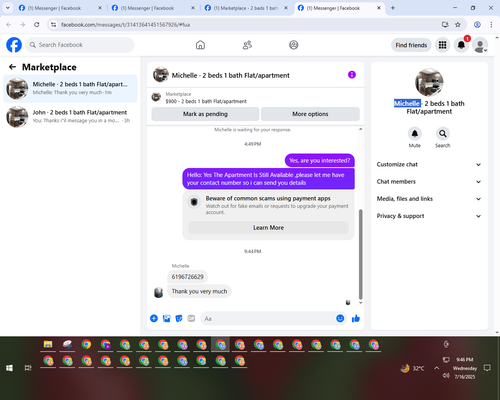This screenshot has height=400, width=500.
Task: Expand Privacy & support section
Action: click(429, 216)
